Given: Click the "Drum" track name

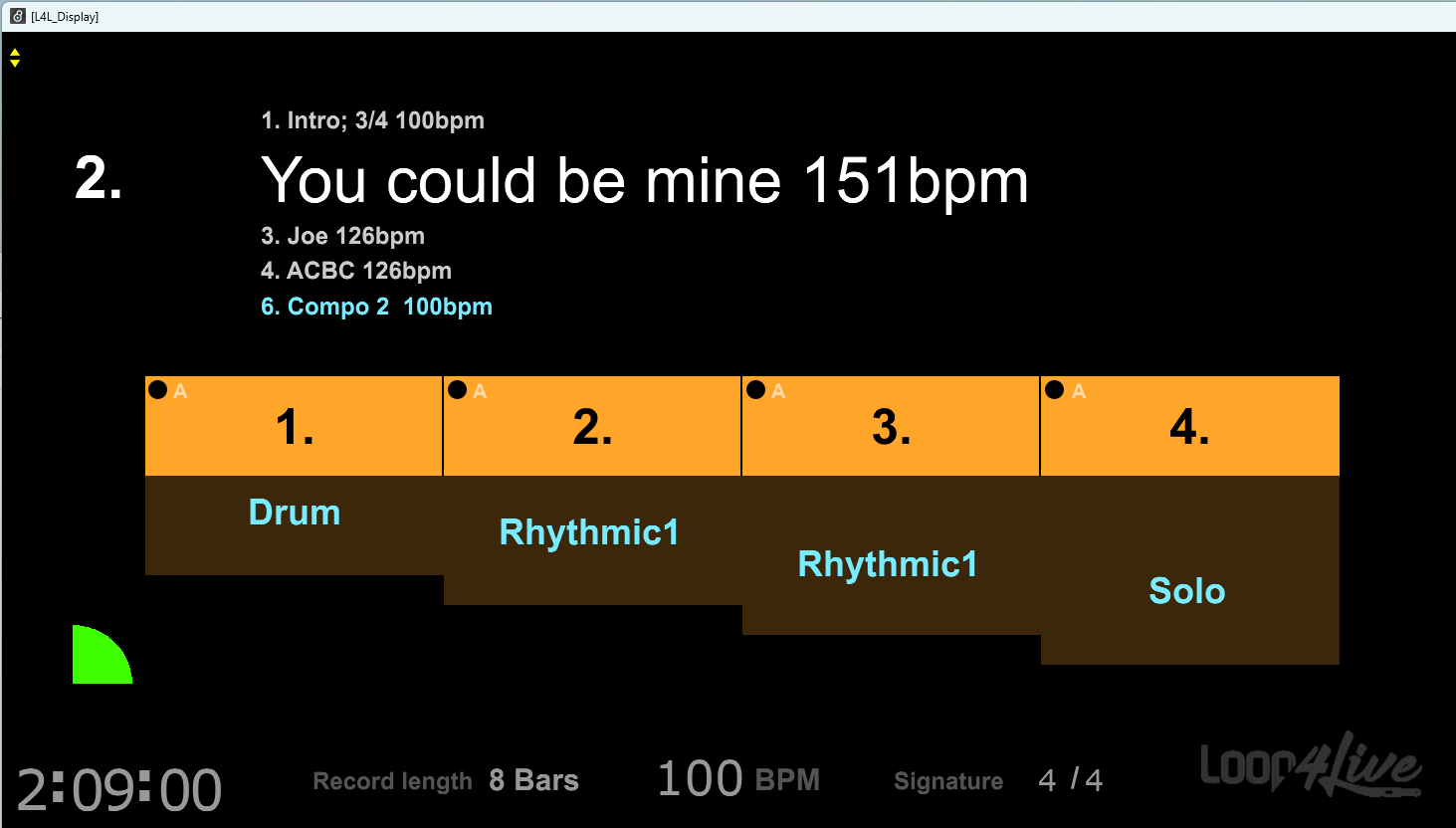Looking at the screenshot, I should [295, 513].
